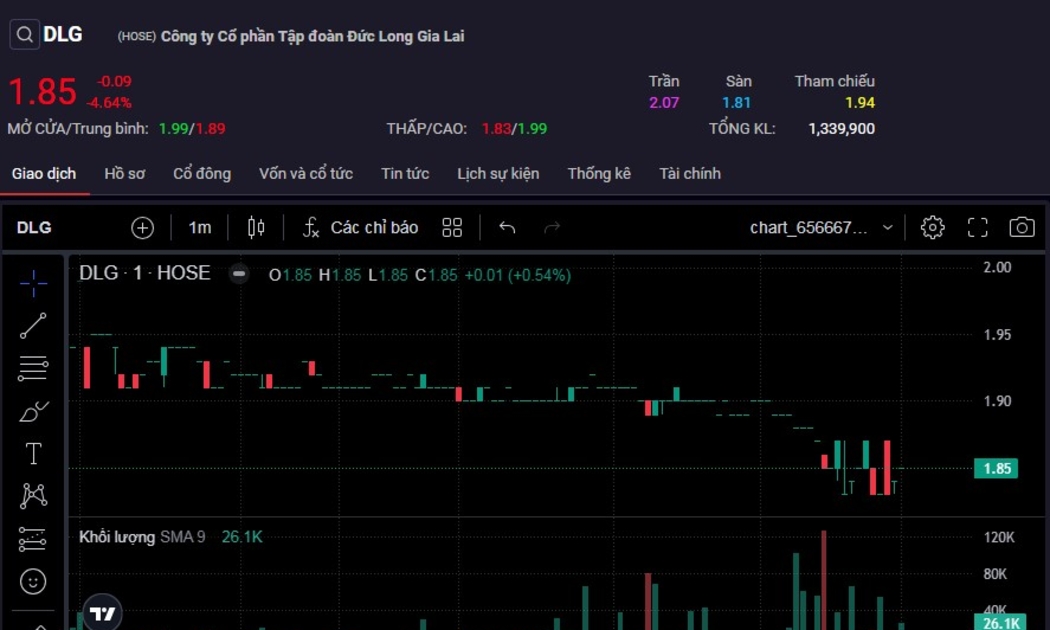Open the chart patterns tool
Viewport: 1050px width, 630px height.
33,496
